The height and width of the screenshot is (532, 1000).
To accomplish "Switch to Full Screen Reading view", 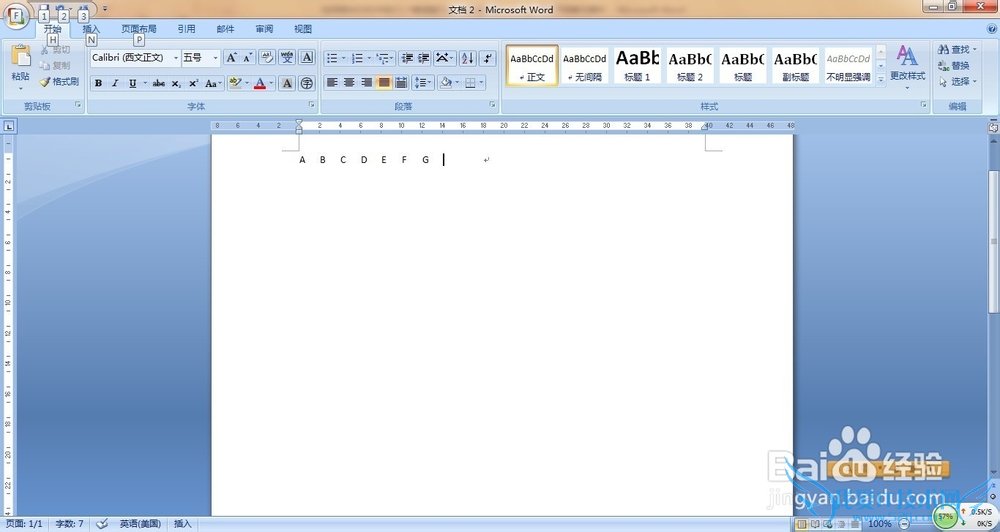I will (x=814, y=524).
